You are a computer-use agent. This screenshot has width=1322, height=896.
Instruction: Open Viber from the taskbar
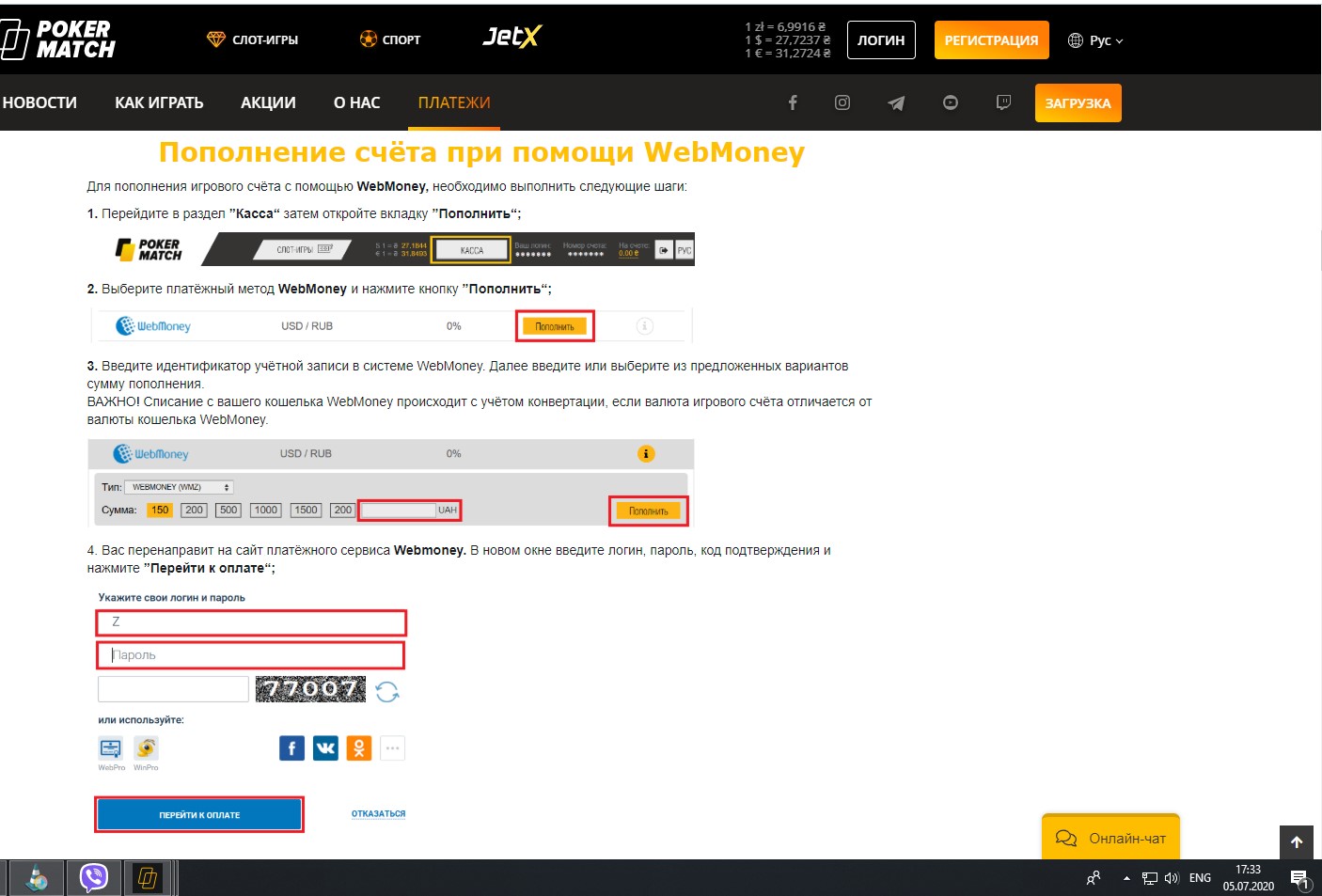point(94,878)
